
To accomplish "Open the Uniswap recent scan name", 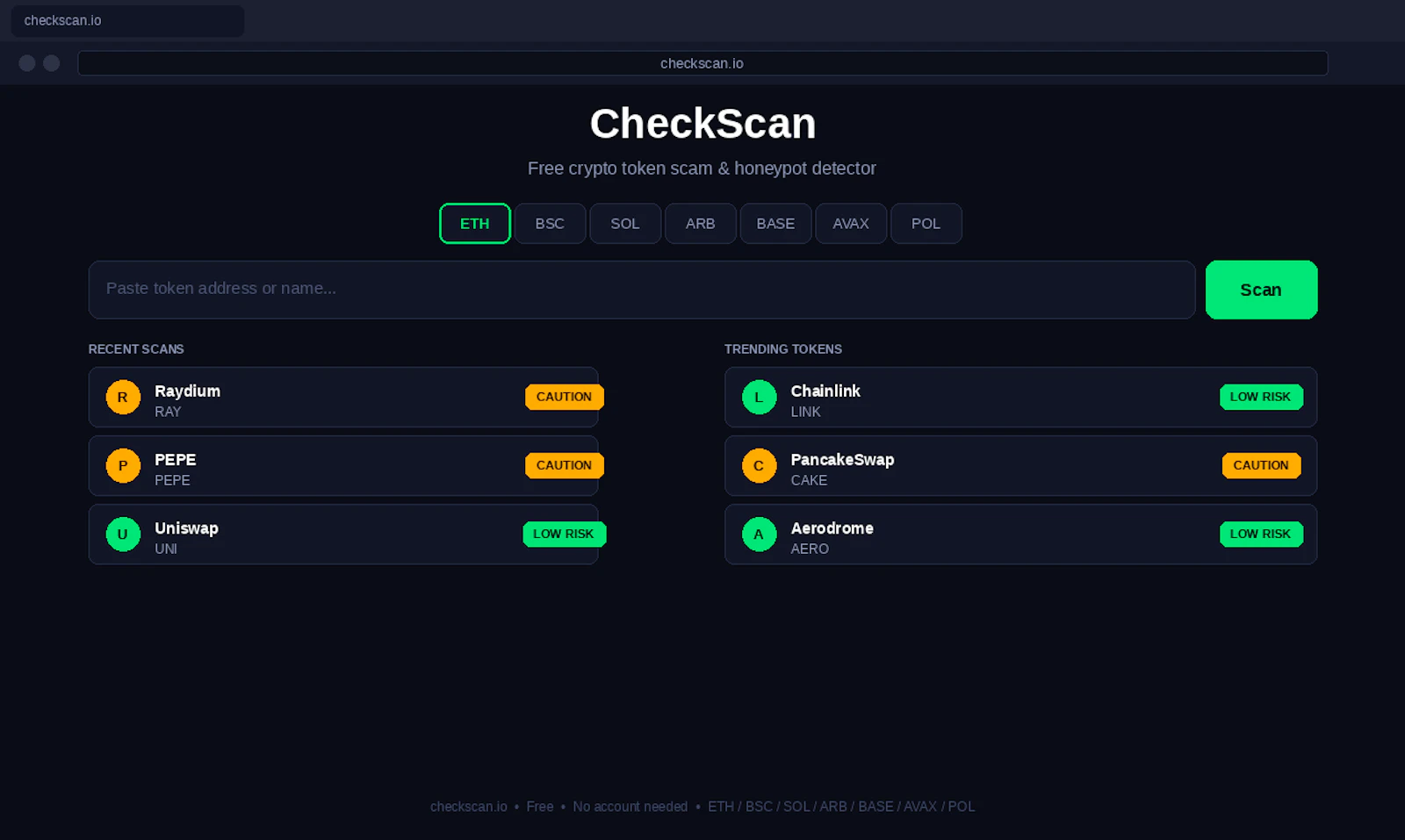I will tap(186, 528).
